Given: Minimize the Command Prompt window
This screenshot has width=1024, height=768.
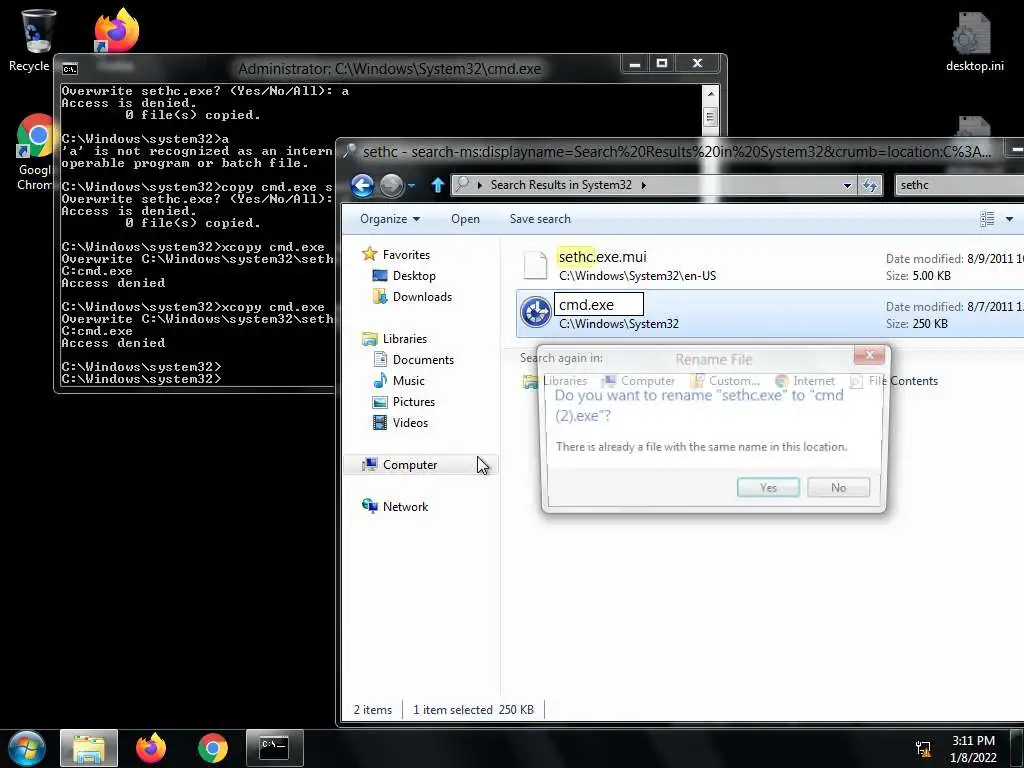Looking at the screenshot, I should [x=634, y=63].
